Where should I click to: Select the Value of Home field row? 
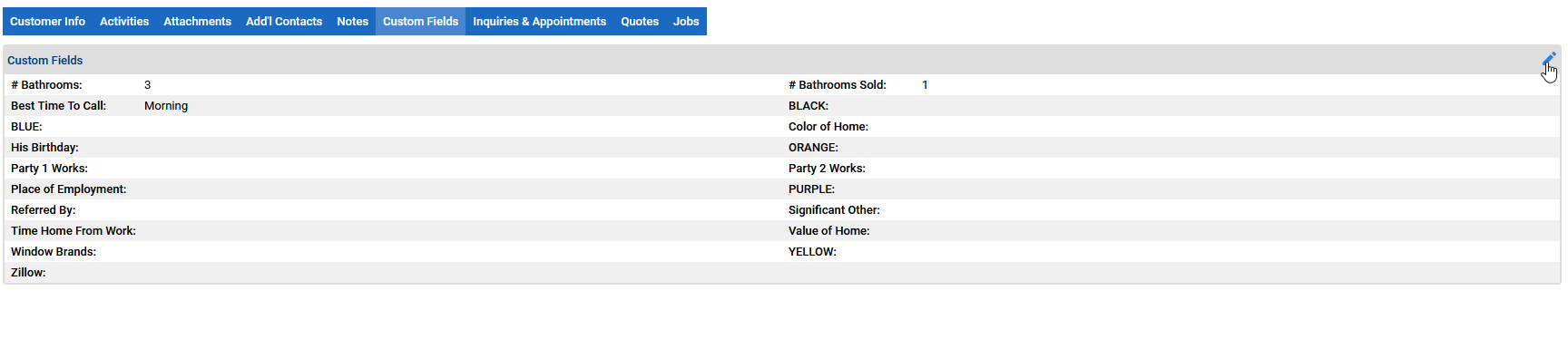1172,231
